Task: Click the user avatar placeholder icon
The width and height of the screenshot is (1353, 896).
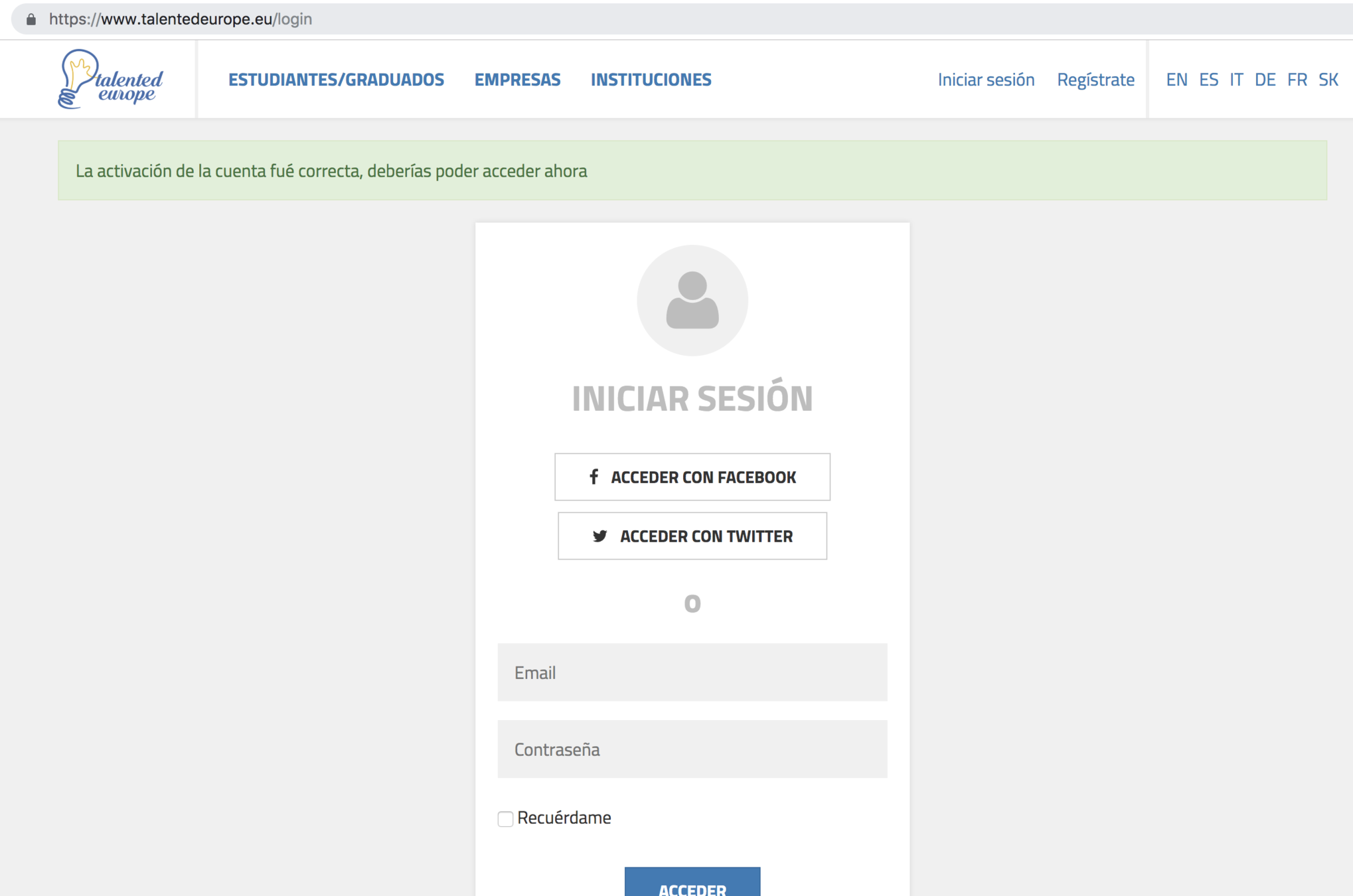Action: pyautogui.click(x=692, y=301)
